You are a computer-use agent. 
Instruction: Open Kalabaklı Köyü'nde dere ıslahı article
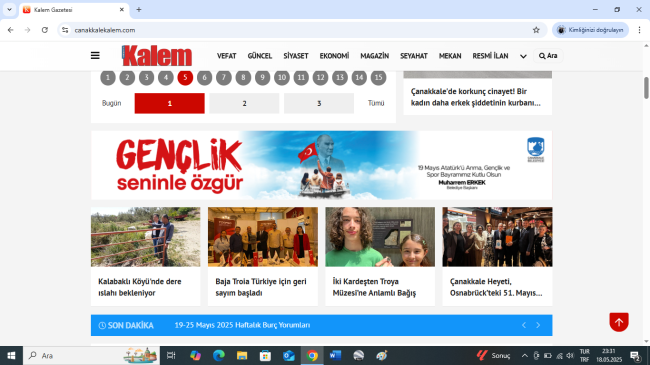(x=140, y=287)
